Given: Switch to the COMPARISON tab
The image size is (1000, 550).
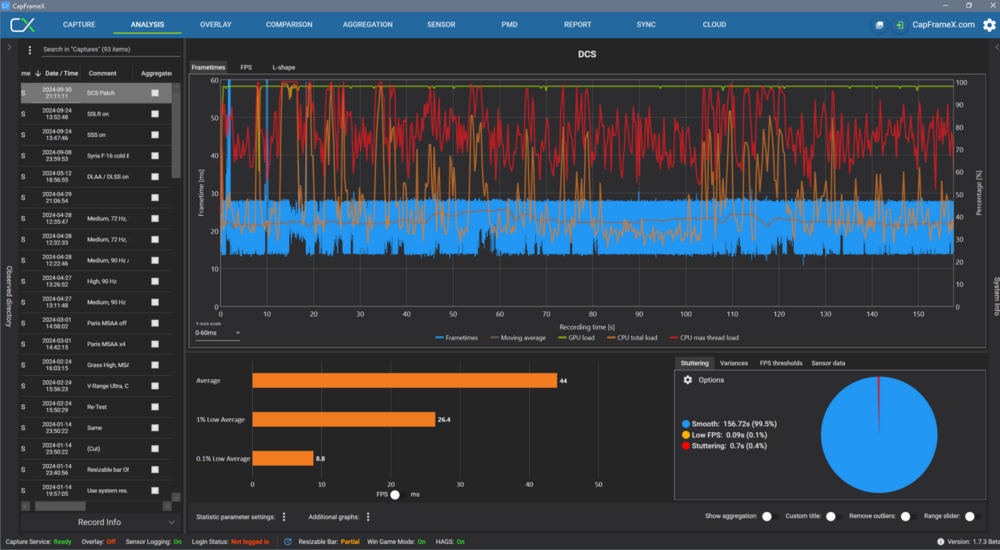Looking at the screenshot, I should [289, 24].
